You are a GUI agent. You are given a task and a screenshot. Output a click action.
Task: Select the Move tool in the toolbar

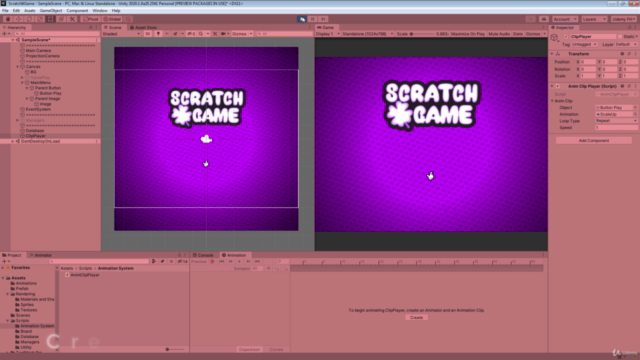[18, 19]
